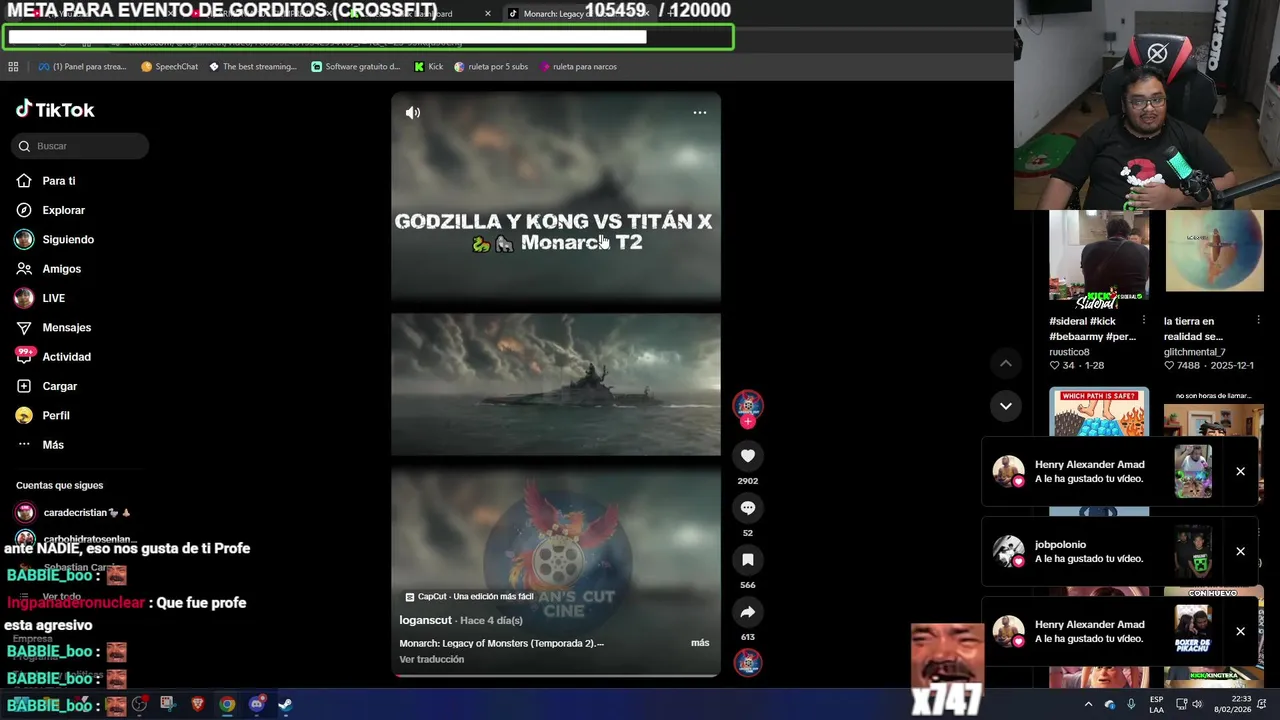This screenshot has height=720, width=1280.
Task: Open Brave browser from the taskbar
Action: (197, 704)
